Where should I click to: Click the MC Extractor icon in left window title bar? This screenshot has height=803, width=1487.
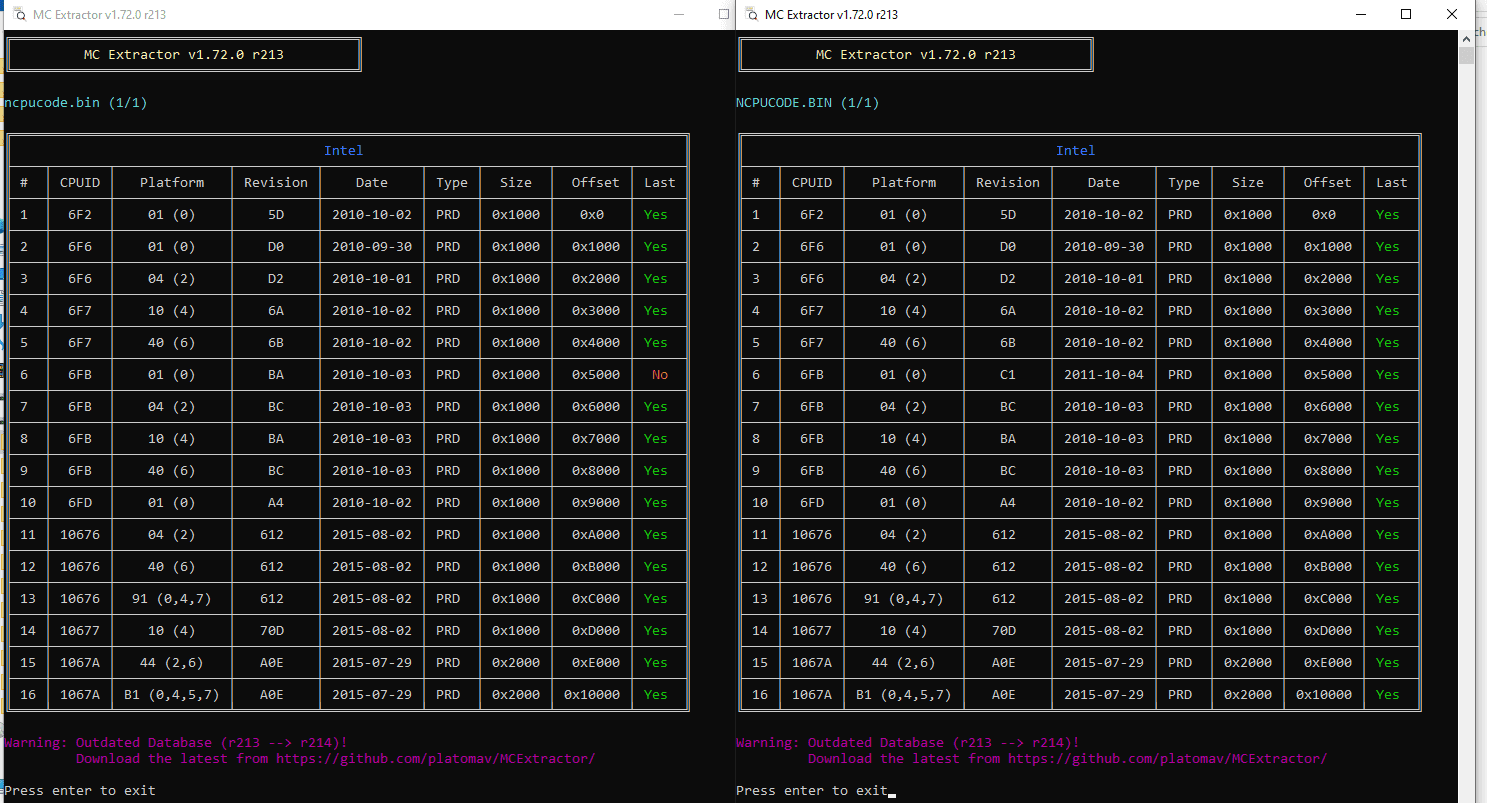coord(18,14)
